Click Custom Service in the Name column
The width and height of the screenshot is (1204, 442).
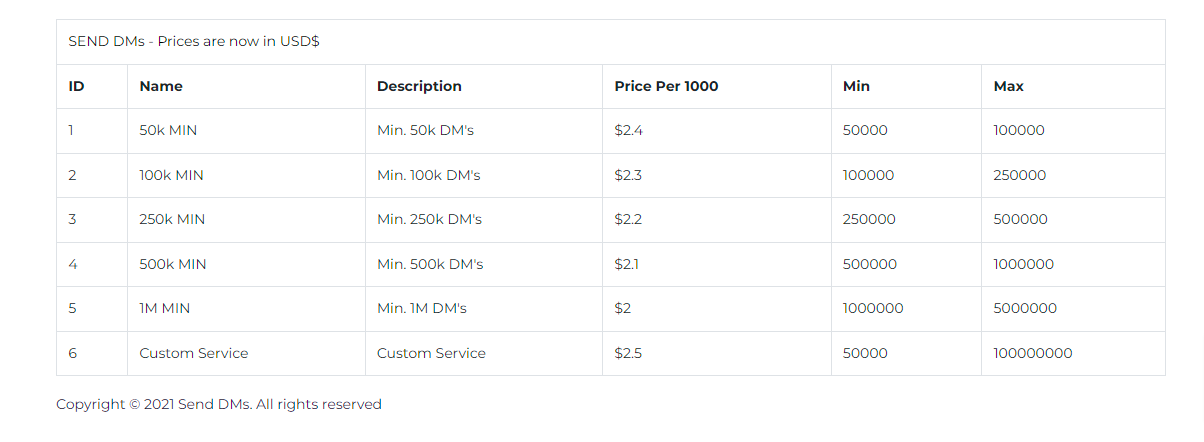click(193, 353)
